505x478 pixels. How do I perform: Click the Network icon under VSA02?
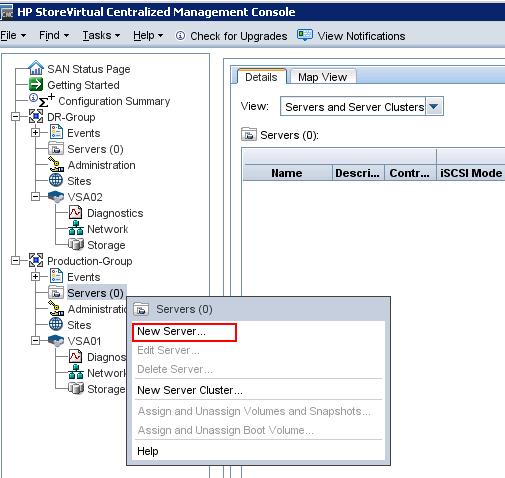click(x=76, y=228)
